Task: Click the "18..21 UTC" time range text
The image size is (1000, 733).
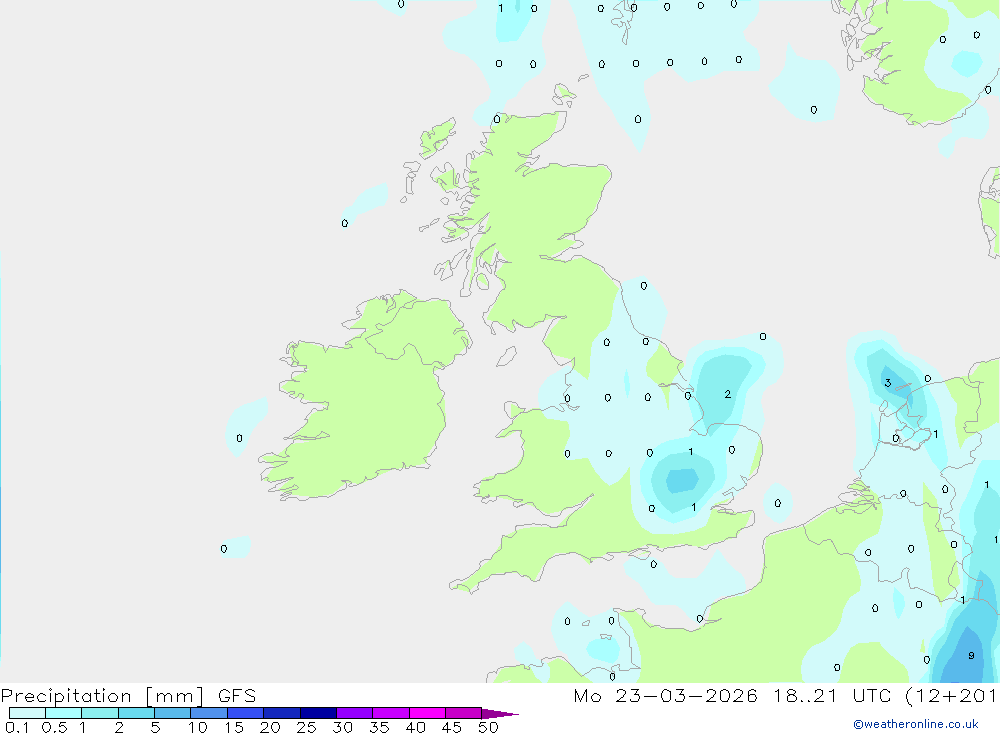Action: point(832,696)
